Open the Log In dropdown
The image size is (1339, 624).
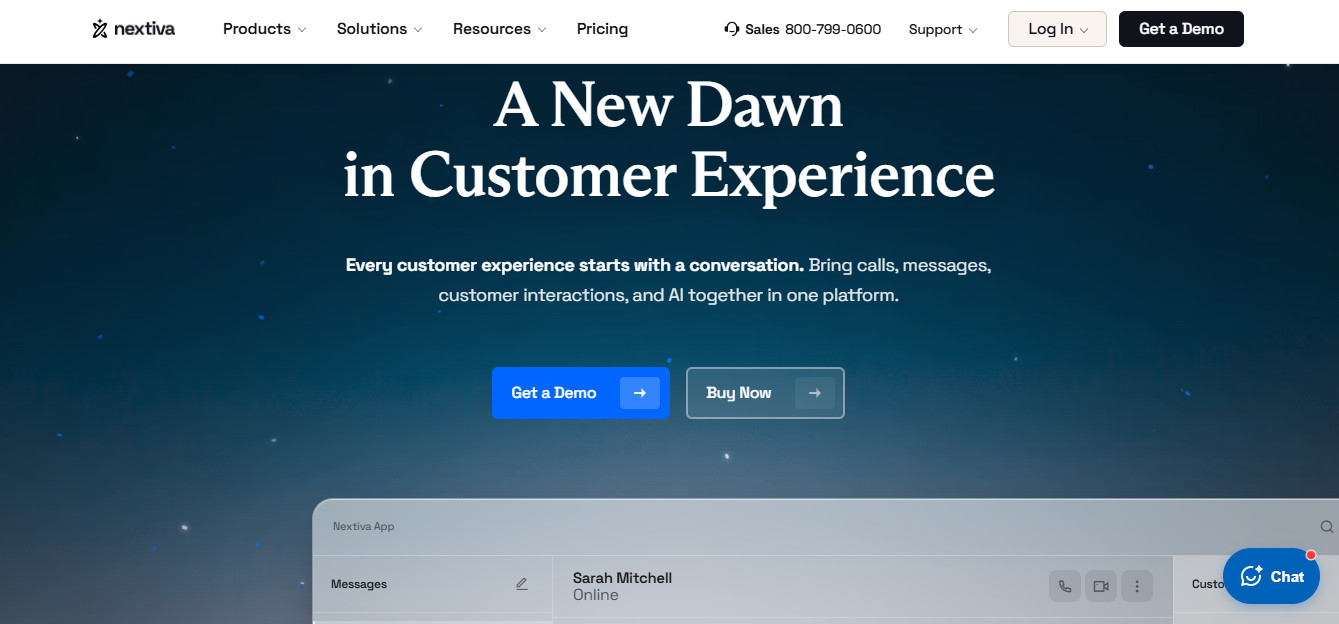coord(1057,29)
